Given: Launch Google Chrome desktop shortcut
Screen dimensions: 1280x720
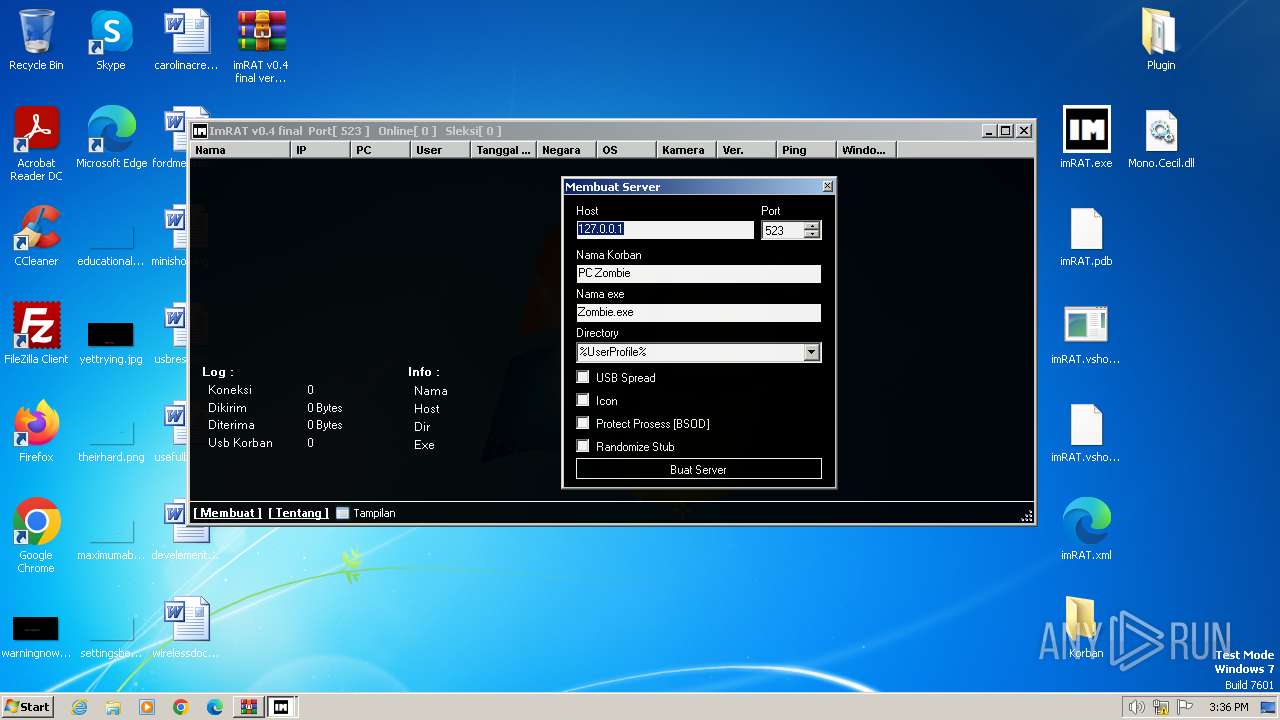Looking at the screenshot, I should coord(36,536).
